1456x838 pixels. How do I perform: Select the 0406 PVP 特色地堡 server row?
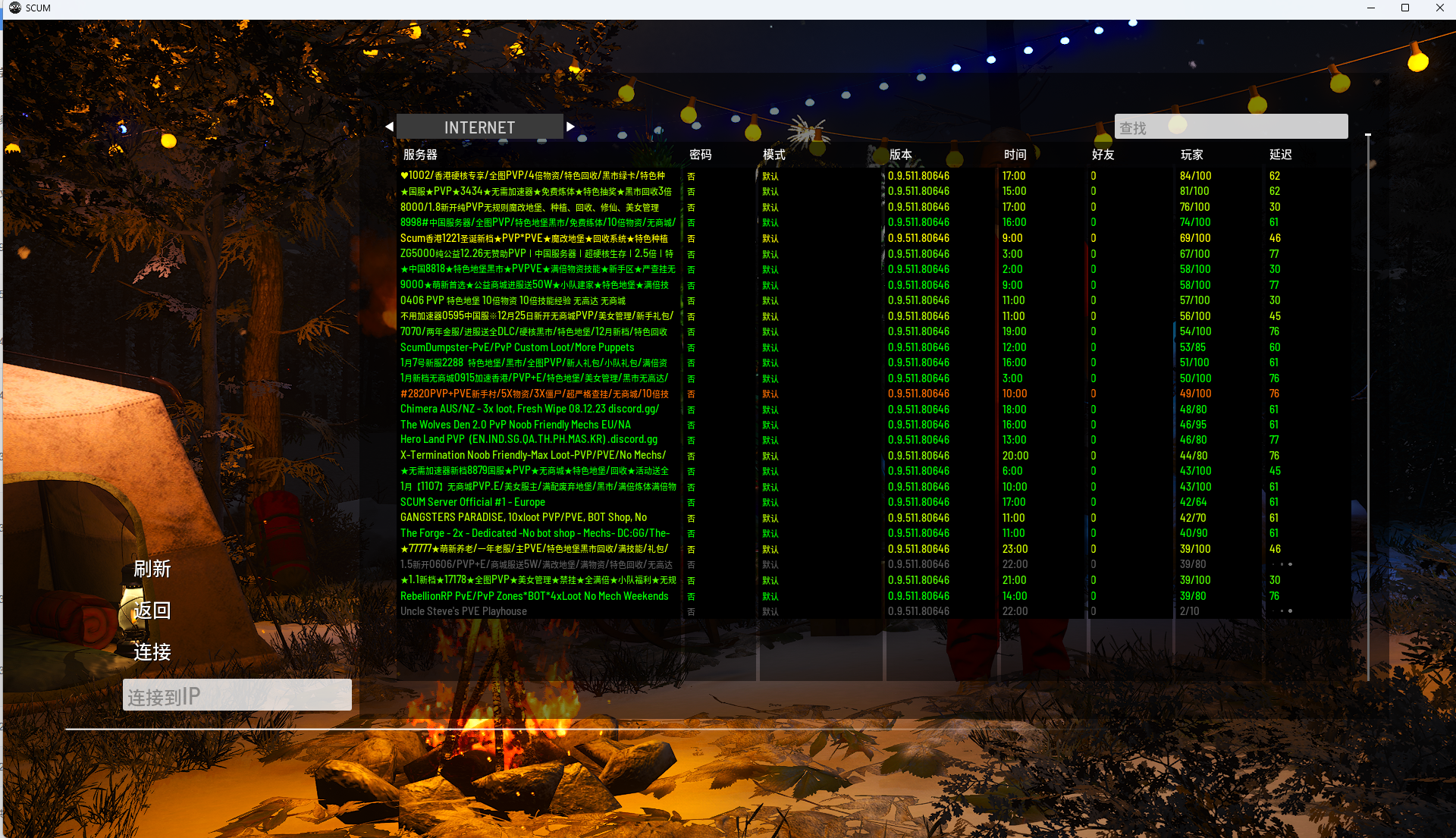(x=872, y=300)
